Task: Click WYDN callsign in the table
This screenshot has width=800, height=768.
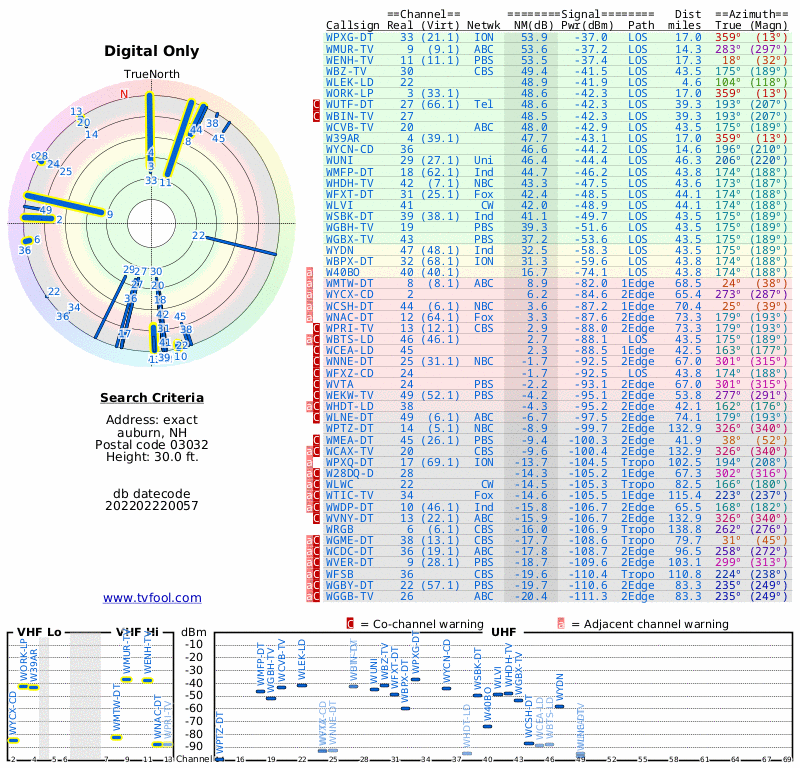Action: coord(339,250)
